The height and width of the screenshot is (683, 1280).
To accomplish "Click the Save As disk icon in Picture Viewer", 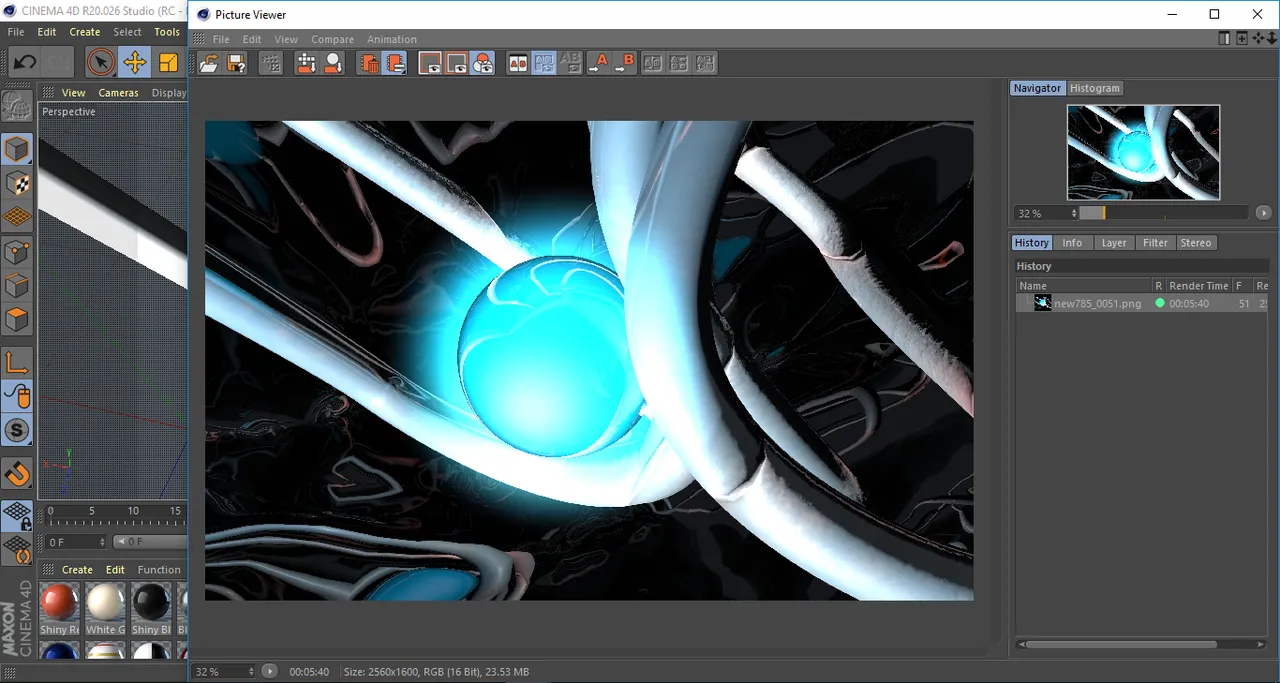I will [x=236, y=63].
